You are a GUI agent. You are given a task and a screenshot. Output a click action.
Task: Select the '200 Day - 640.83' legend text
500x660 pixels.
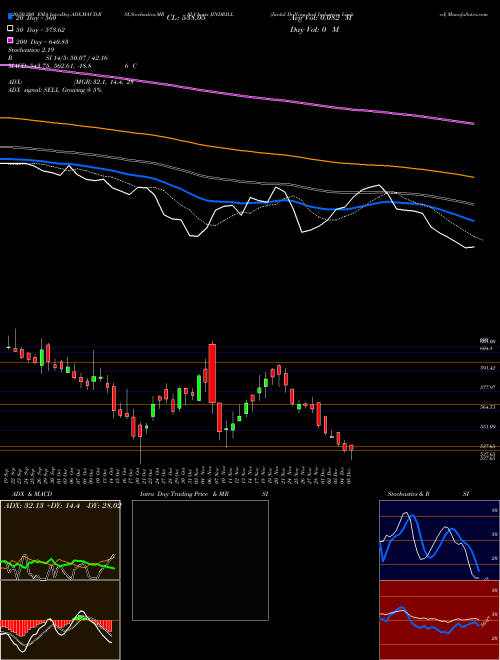[43, 41]
